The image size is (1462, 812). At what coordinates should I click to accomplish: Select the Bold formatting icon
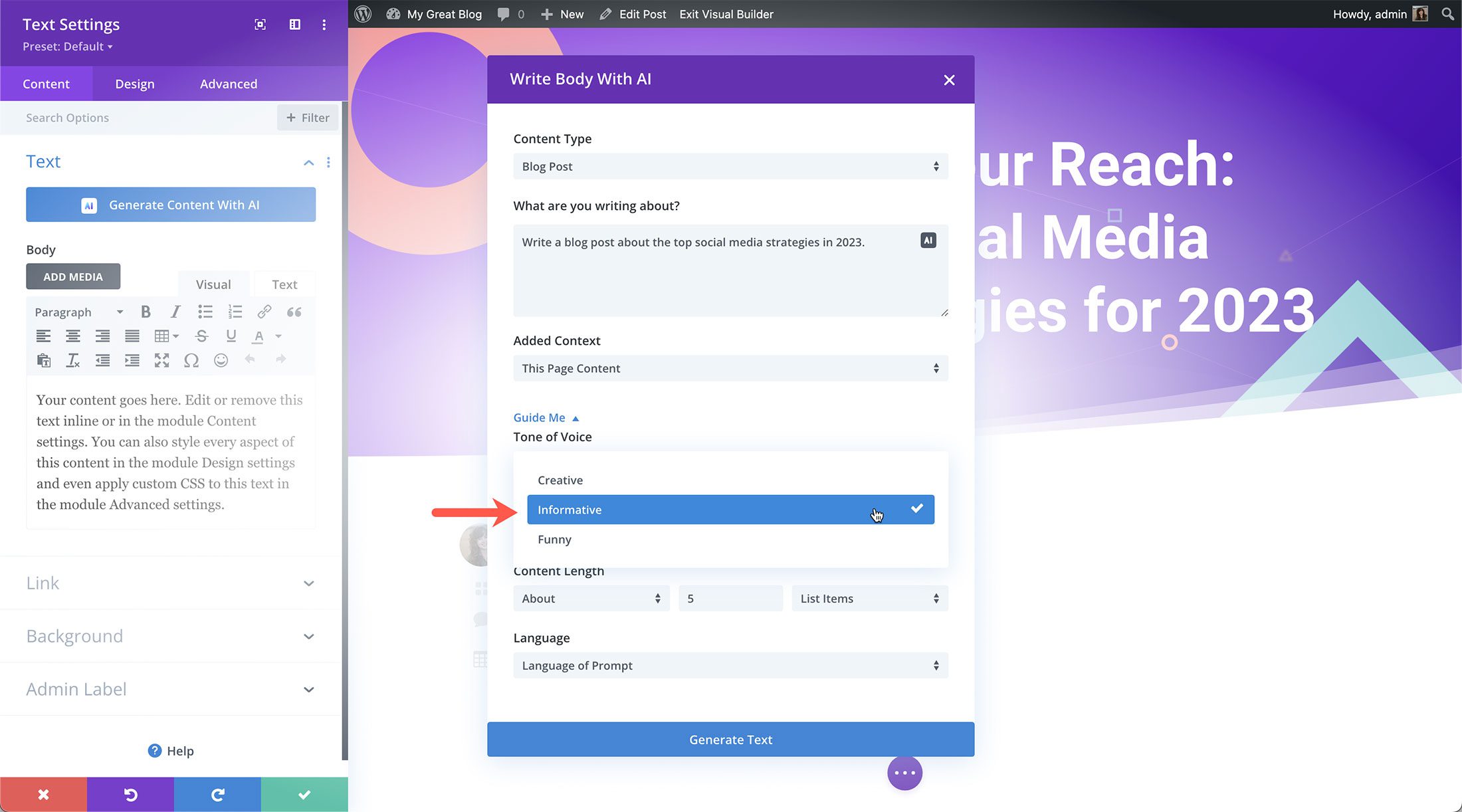tap(144, 311)
